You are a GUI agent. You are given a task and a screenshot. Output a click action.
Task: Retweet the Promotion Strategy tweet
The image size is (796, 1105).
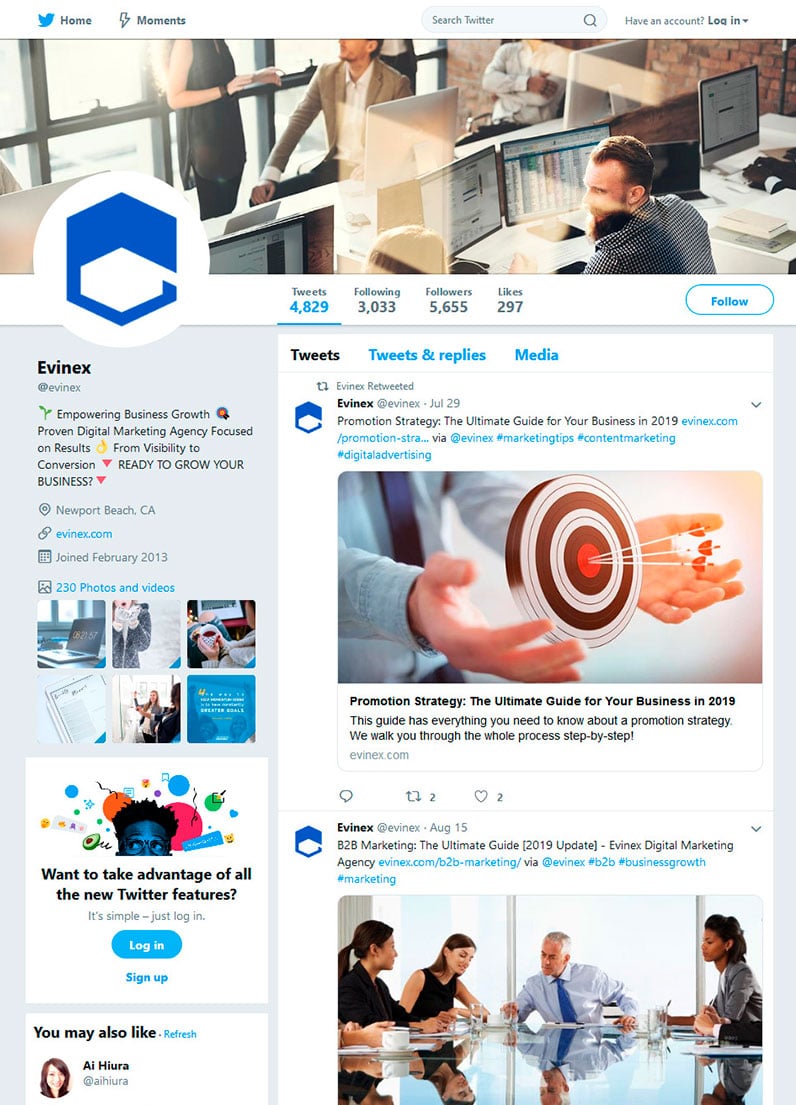(x=413, y=796)
